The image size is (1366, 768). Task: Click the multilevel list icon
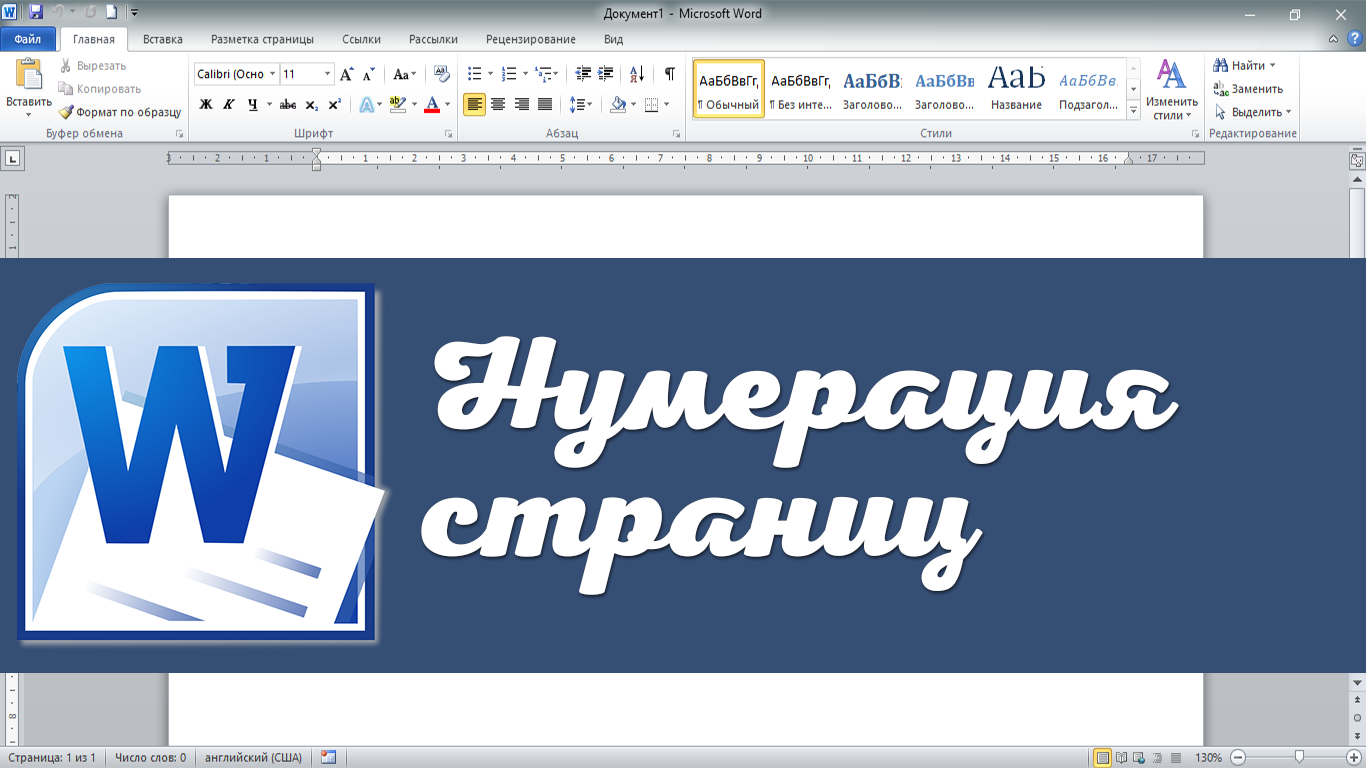(543, 74)
